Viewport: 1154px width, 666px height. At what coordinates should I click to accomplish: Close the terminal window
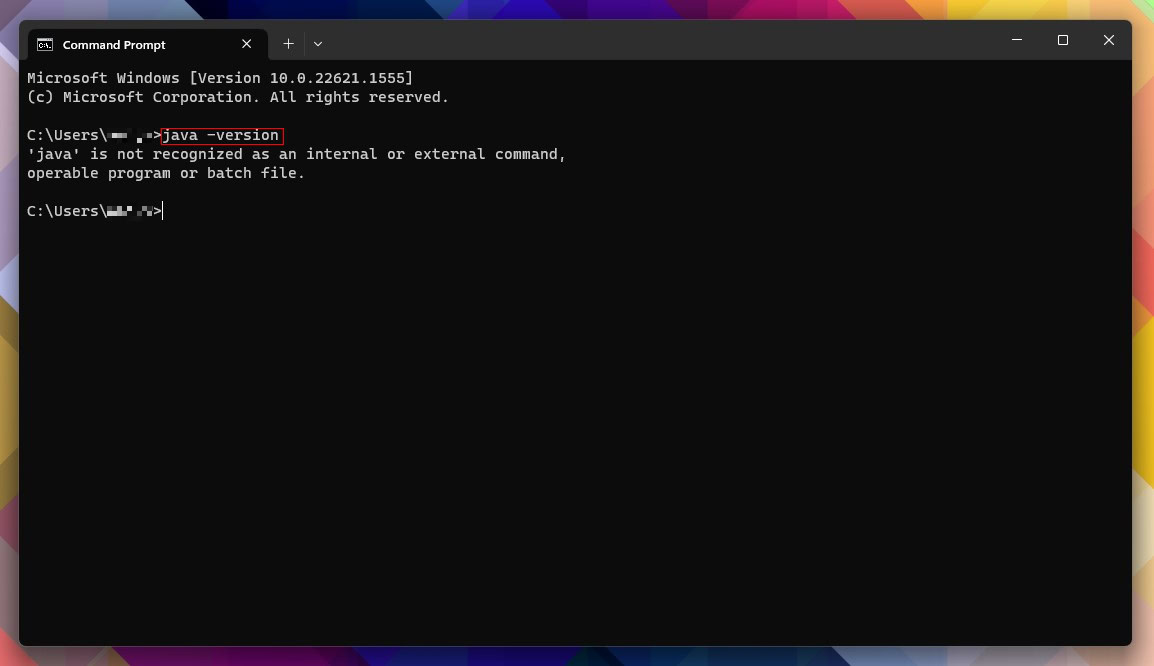click(1108, 40)
